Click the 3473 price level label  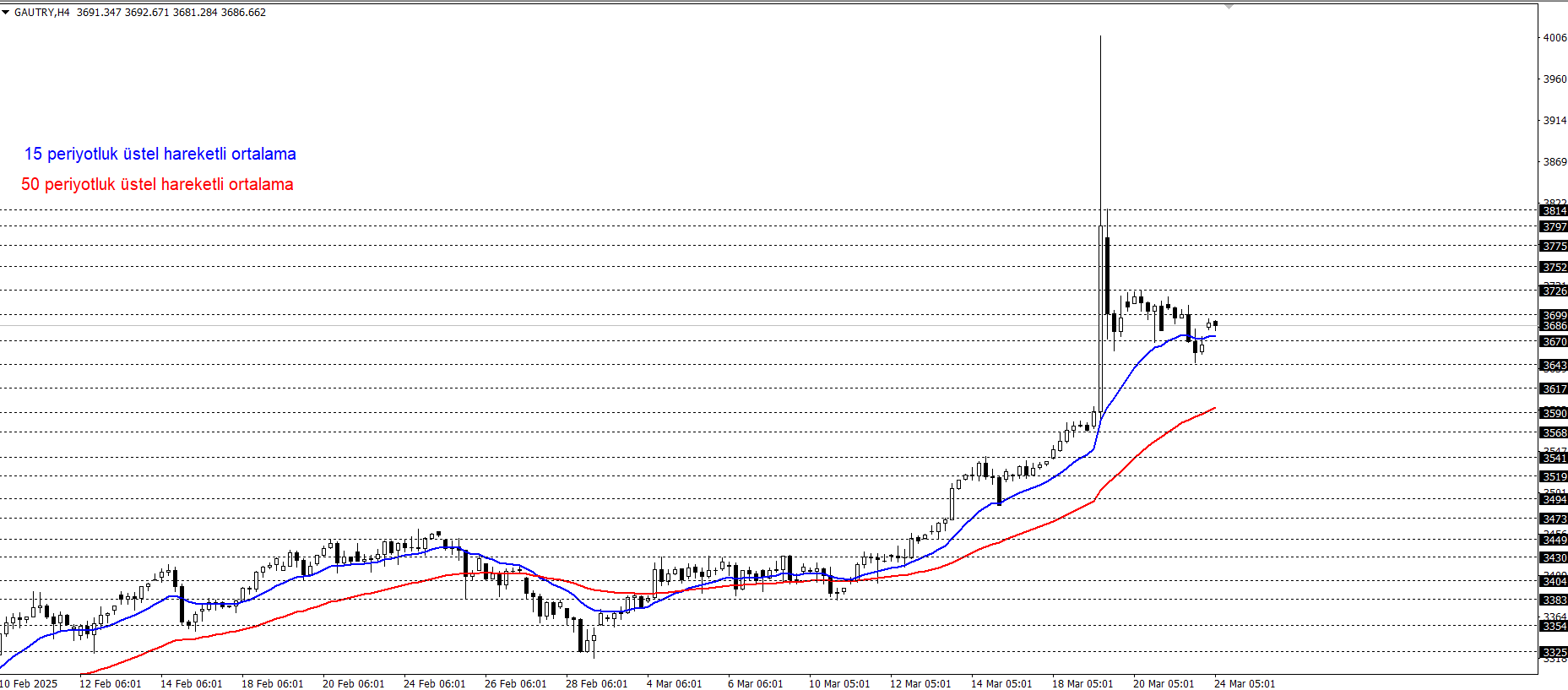click(x=1554, y=519)
